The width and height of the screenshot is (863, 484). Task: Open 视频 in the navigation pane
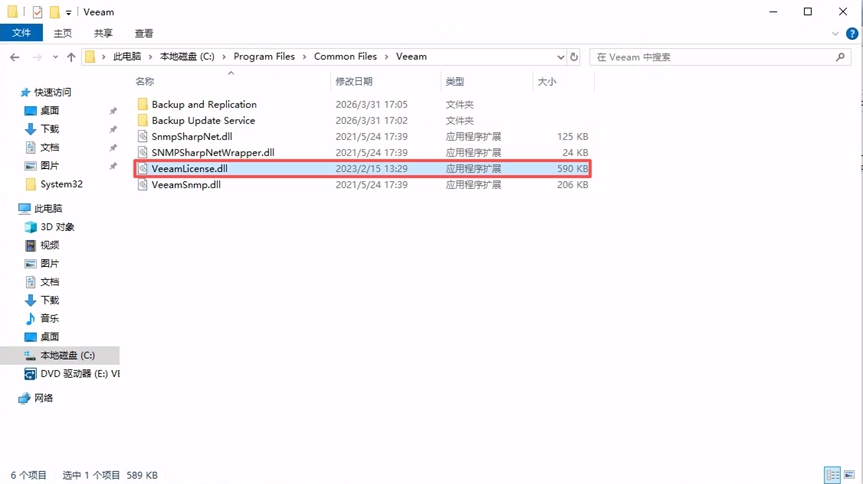(50, 245)
